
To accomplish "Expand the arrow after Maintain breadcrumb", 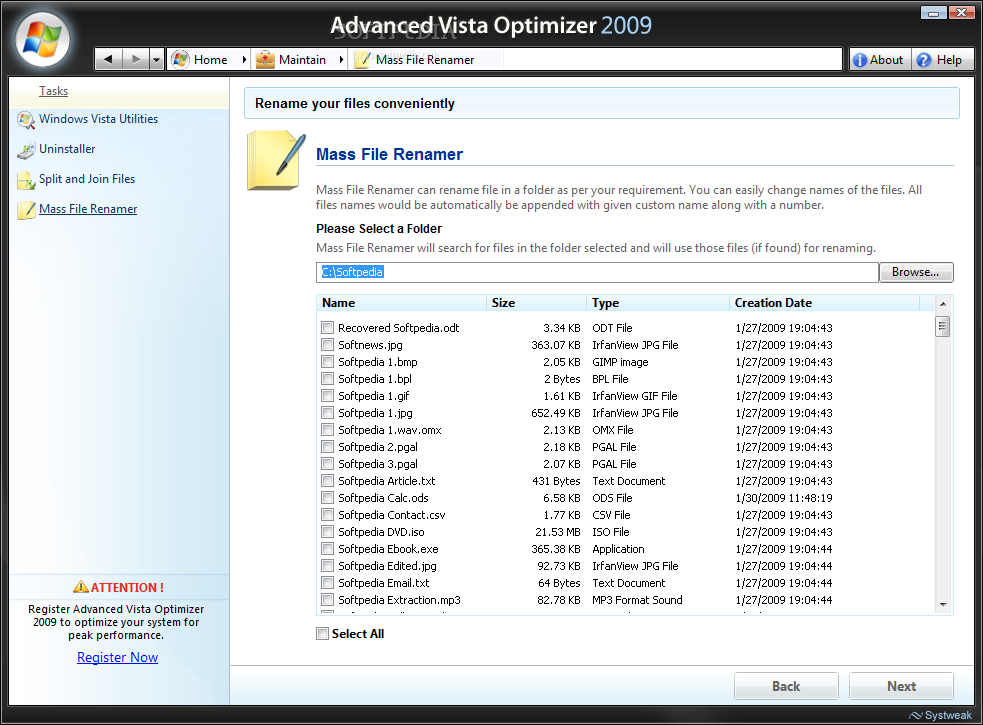I will click(341, 60).
